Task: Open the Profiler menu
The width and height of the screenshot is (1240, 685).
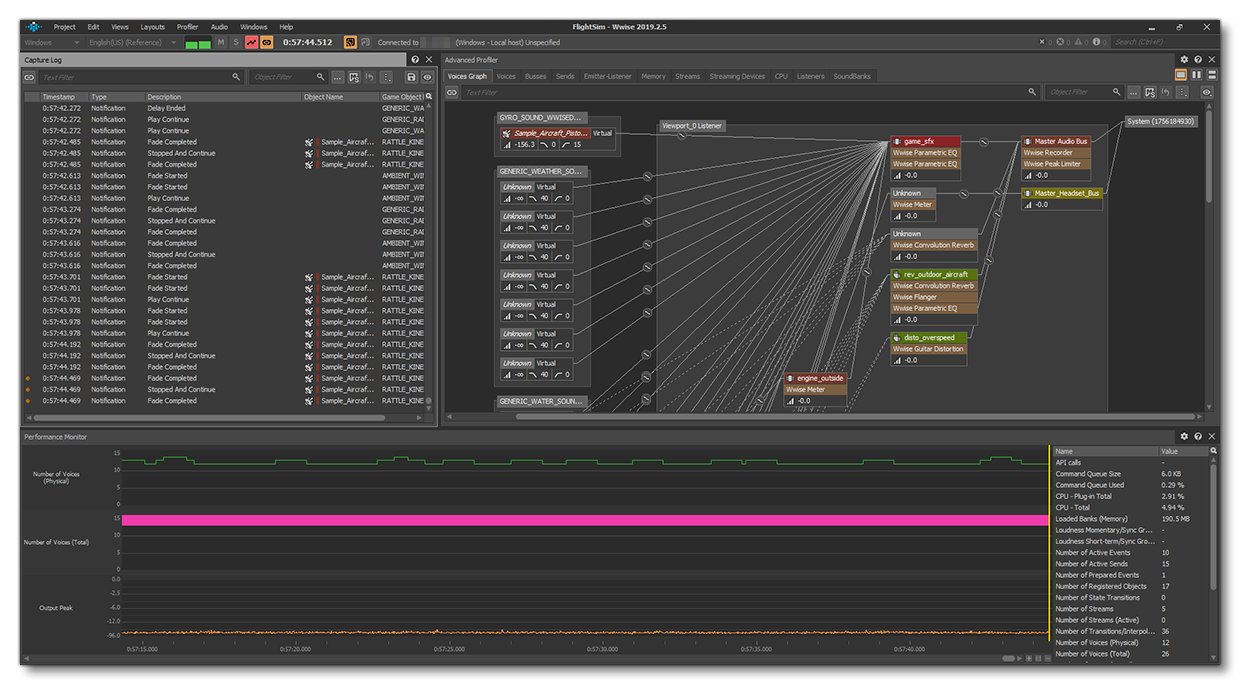Action: (187, 27)
